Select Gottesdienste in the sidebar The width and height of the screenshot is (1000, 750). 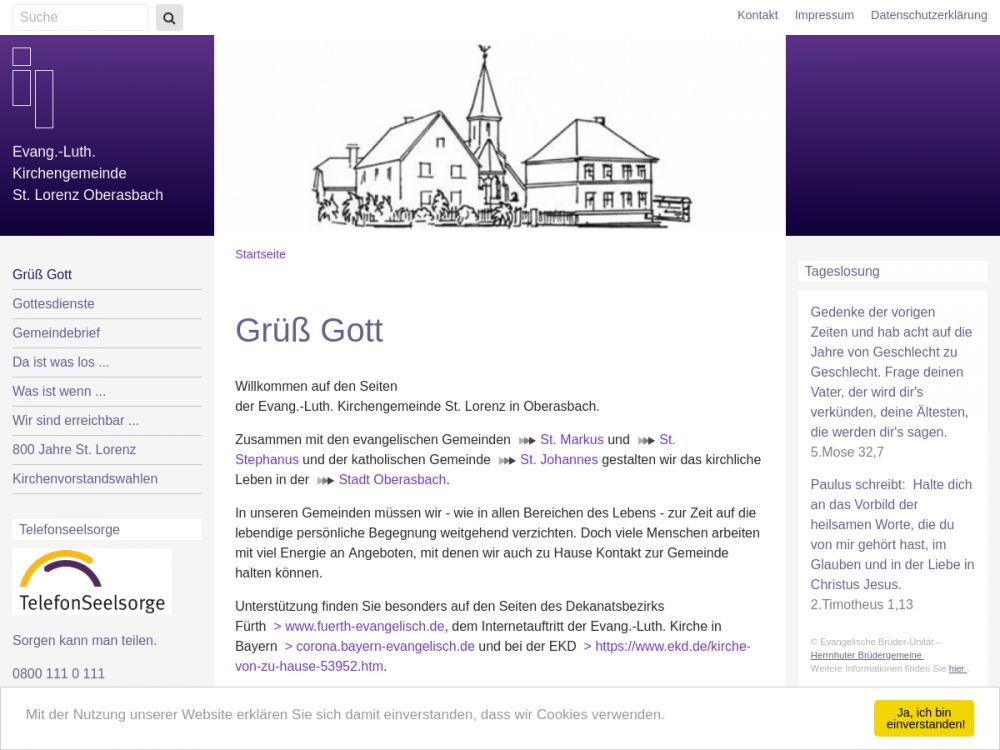[53, 304]
